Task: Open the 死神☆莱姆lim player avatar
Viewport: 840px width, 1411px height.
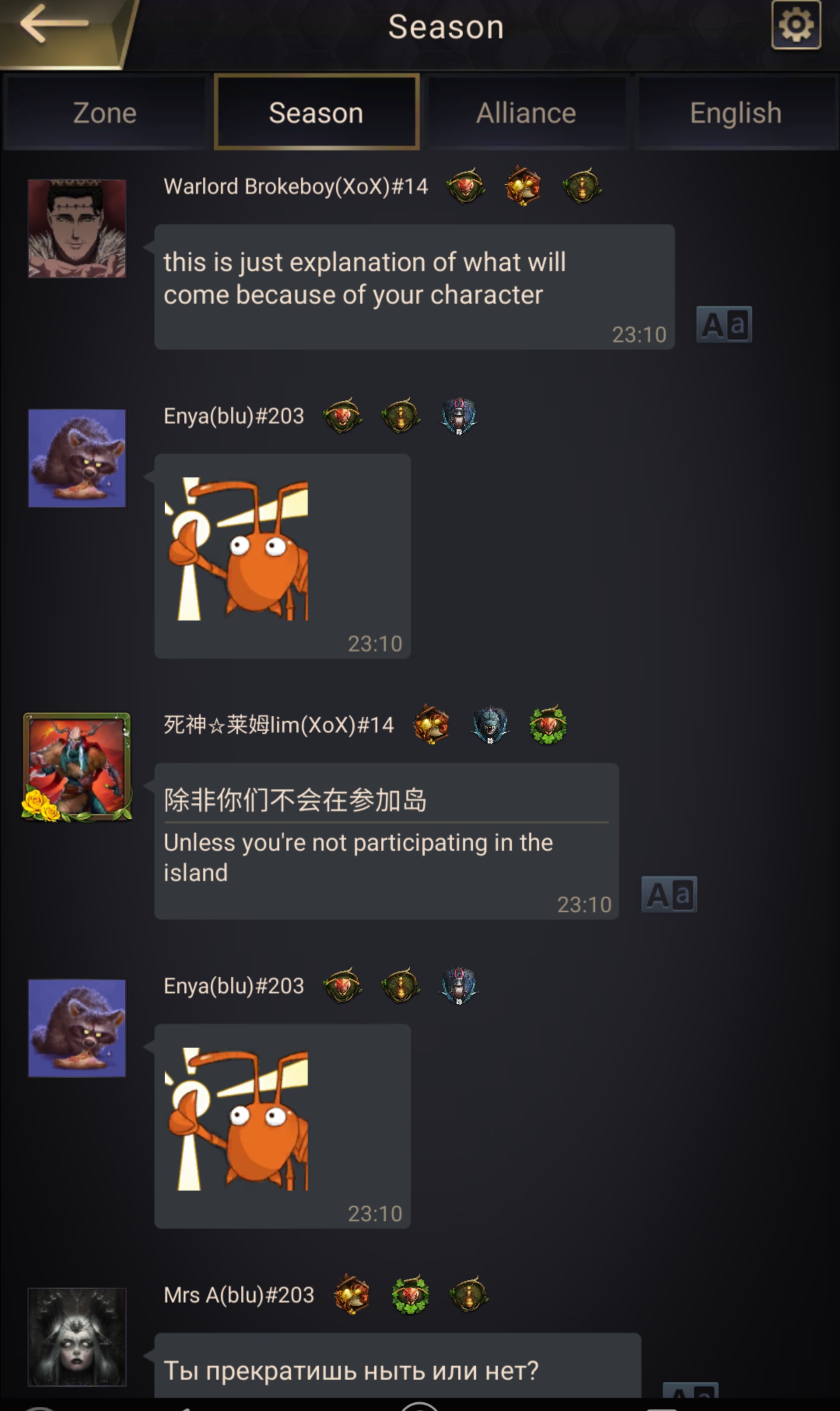Action: pyautogui.click(x=77, y=767)
